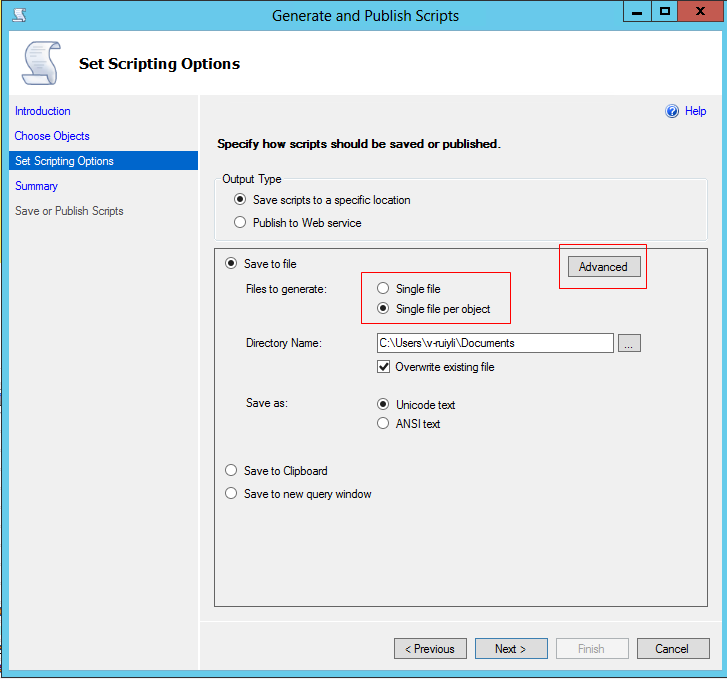This screenshot has height=679, width=727.
Task: Click in the Directory Name field
Action: pos(494,343)
